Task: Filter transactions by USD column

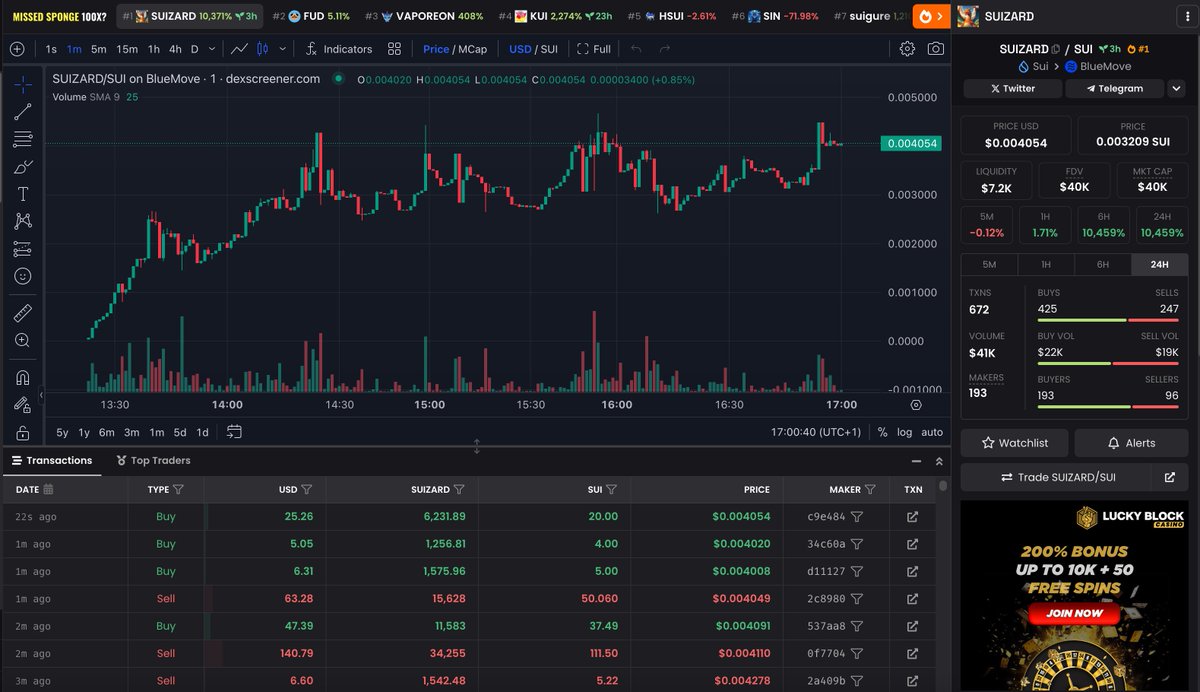Action: [x=307, y=490]
